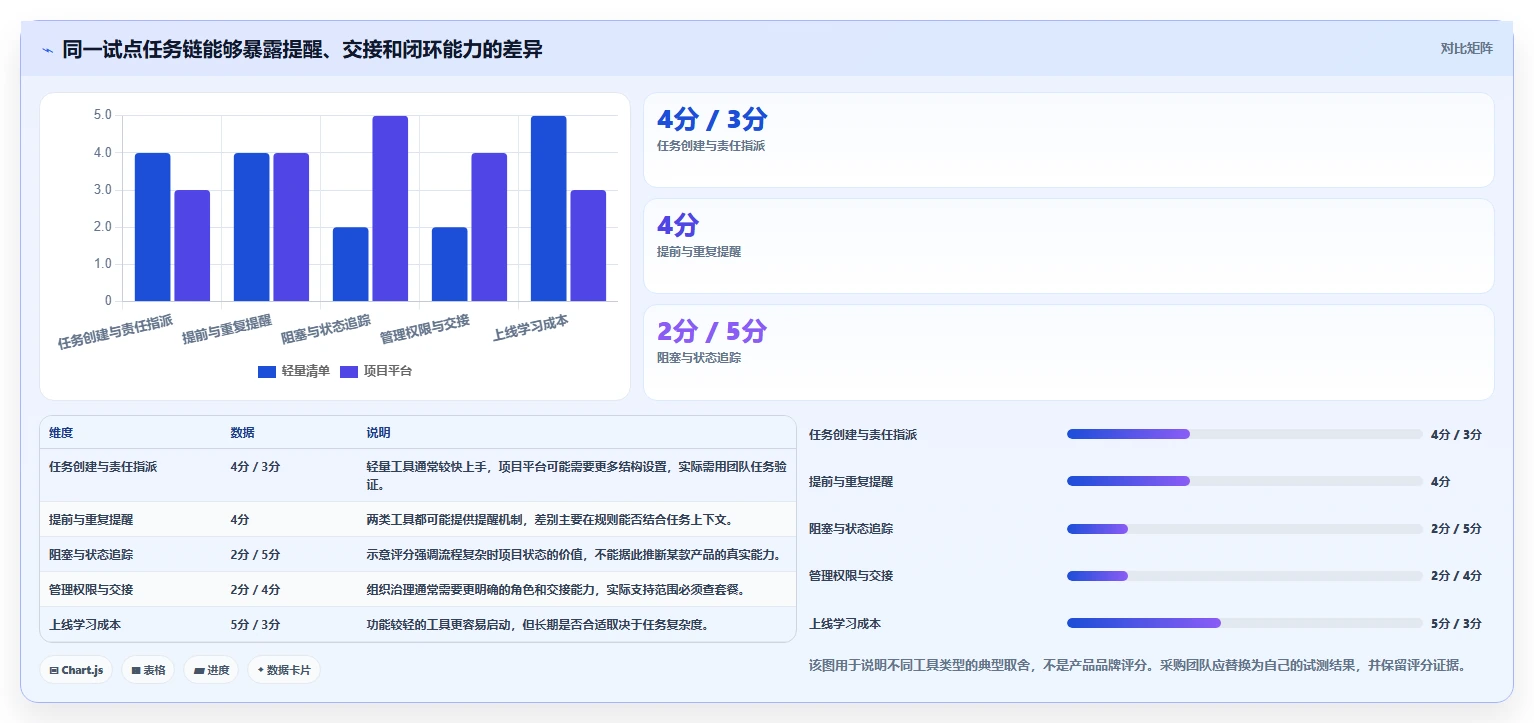This screenshot has width=1534, height=723.
Task: Click the 项目平台 bar for 任务创建与责任指派
Action: click(x=192, y=245)
